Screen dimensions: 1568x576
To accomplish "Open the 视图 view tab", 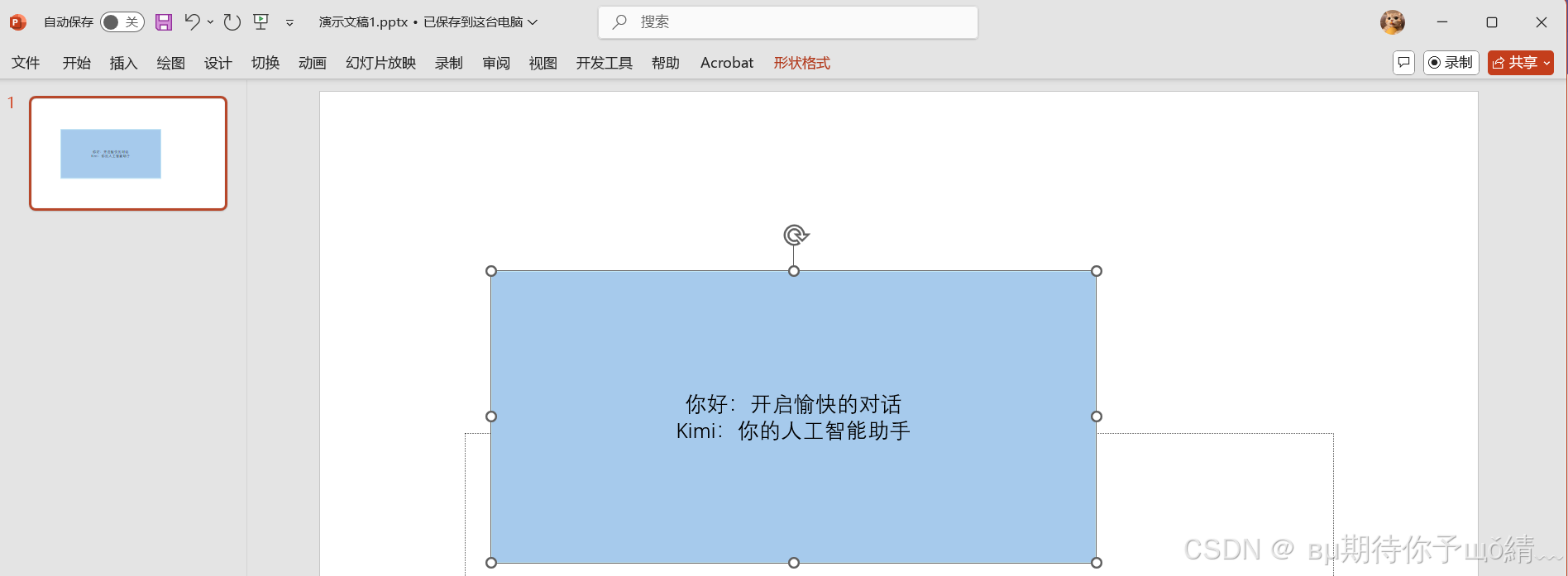I will pyautogui.click(x=543, y=63).
